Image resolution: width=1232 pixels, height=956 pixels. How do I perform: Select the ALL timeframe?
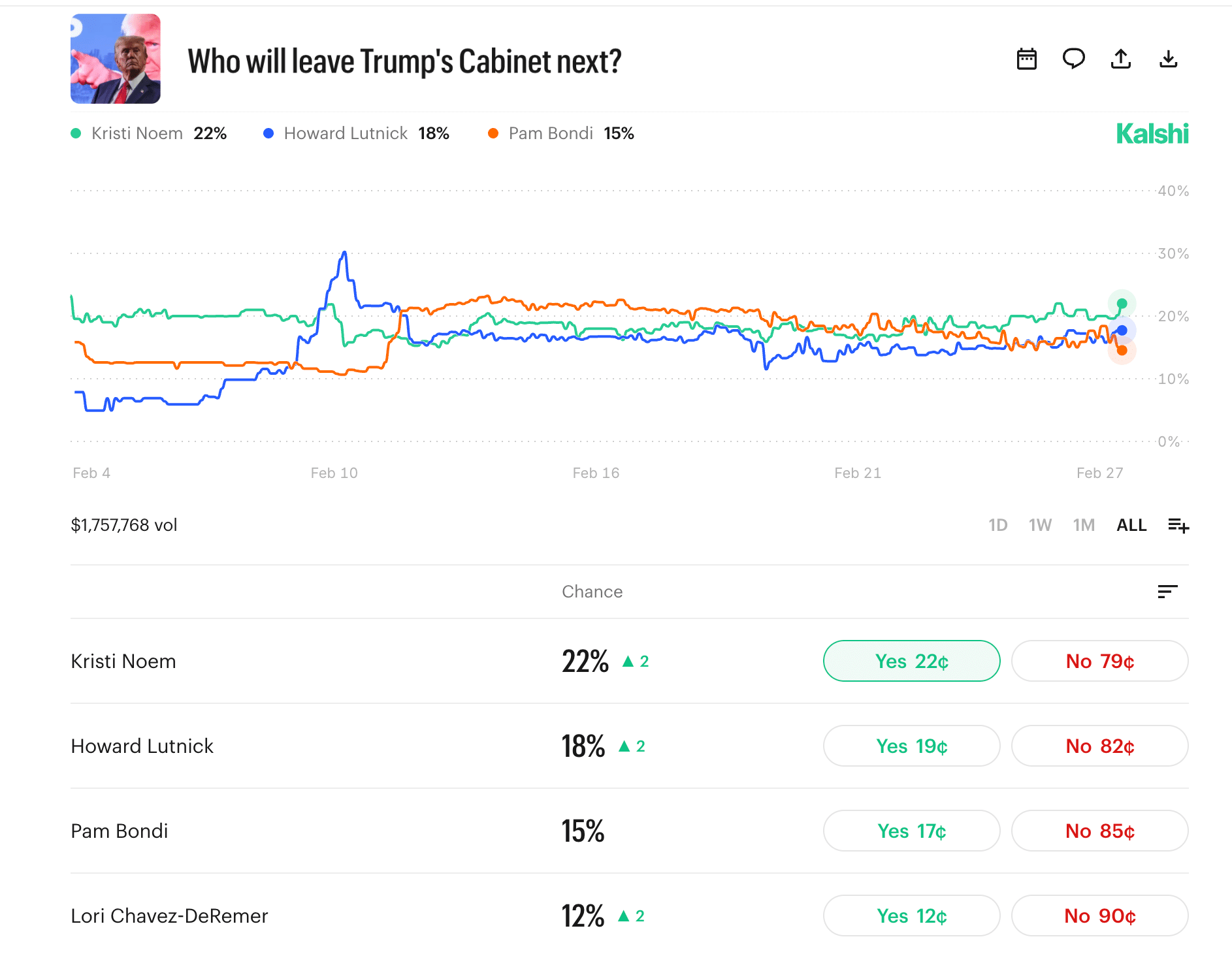(1131, 525)
